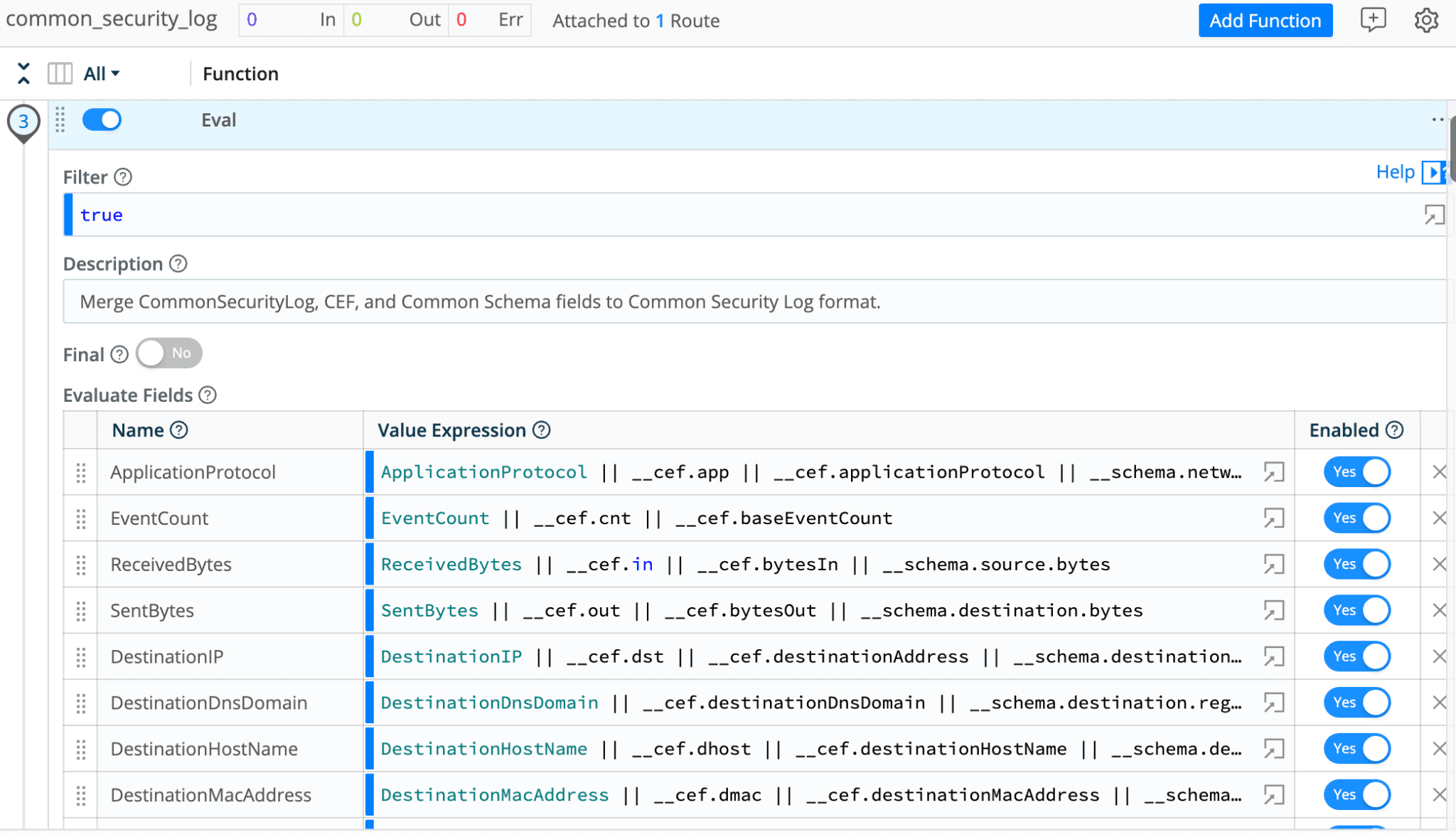Open the All functions filter dropdown

102,74
